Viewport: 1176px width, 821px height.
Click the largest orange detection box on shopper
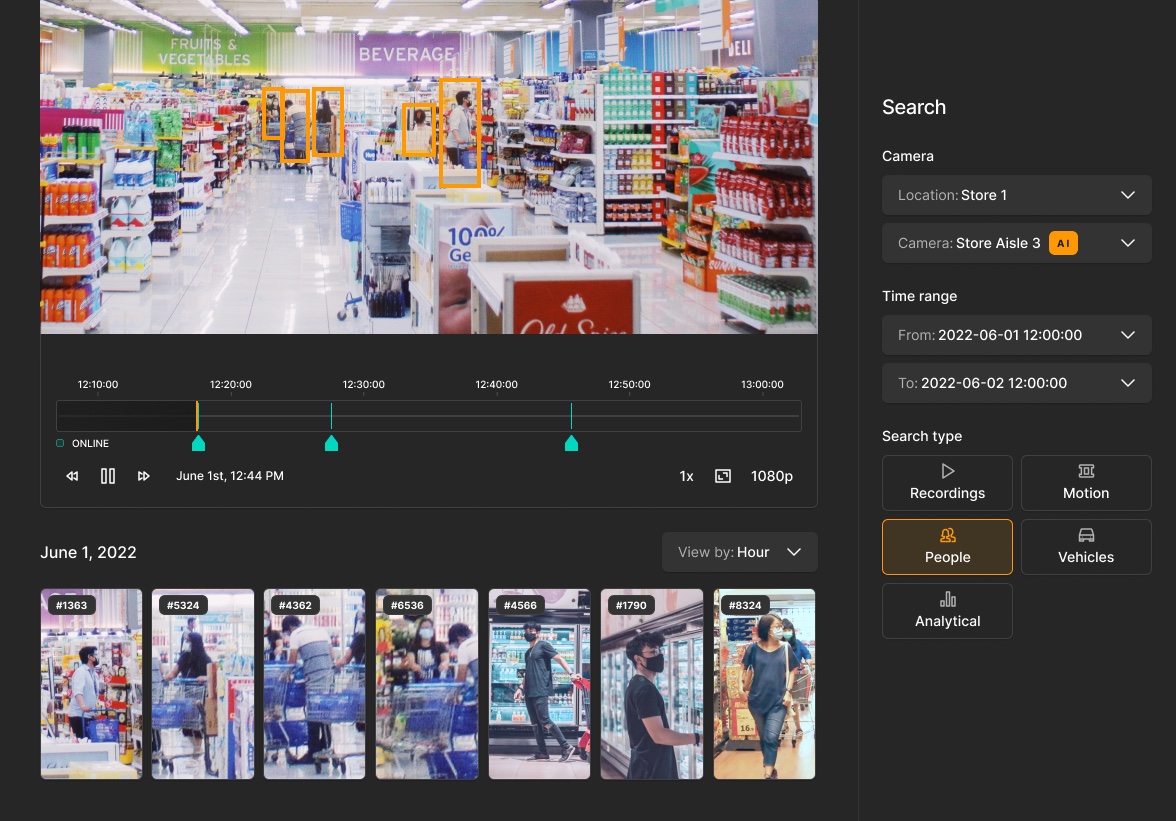(x=460, y=133)
